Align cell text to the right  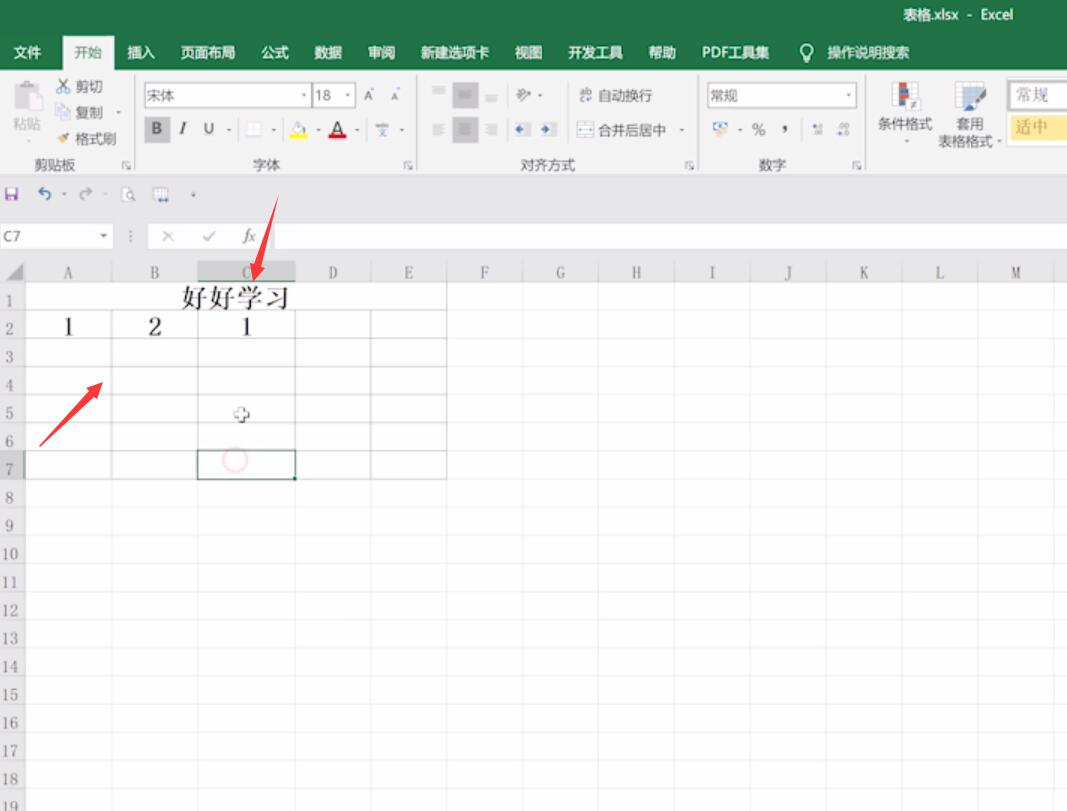(491, 129)
